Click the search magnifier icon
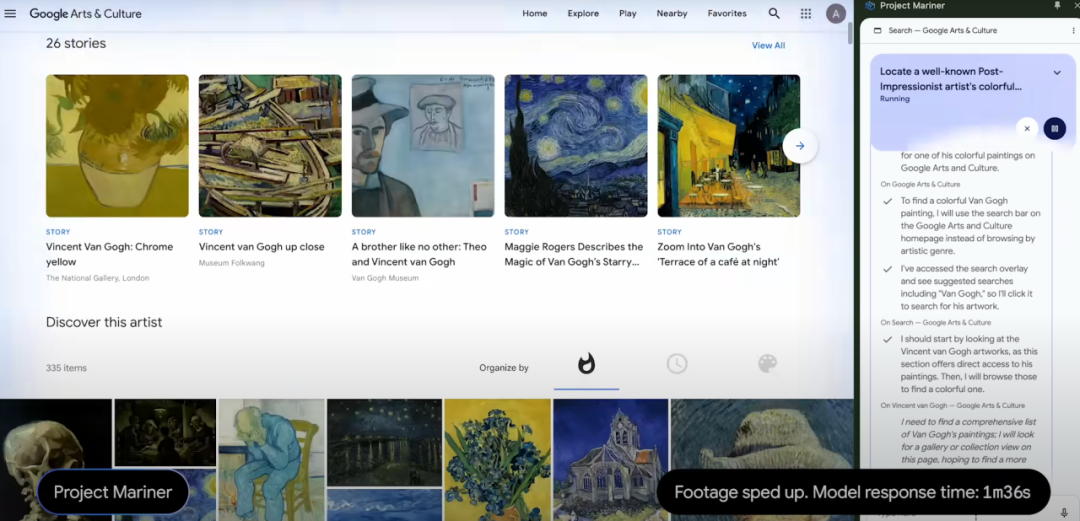Screen dimensions: 1080x521 pyautogui.click(x=774, y=14)
